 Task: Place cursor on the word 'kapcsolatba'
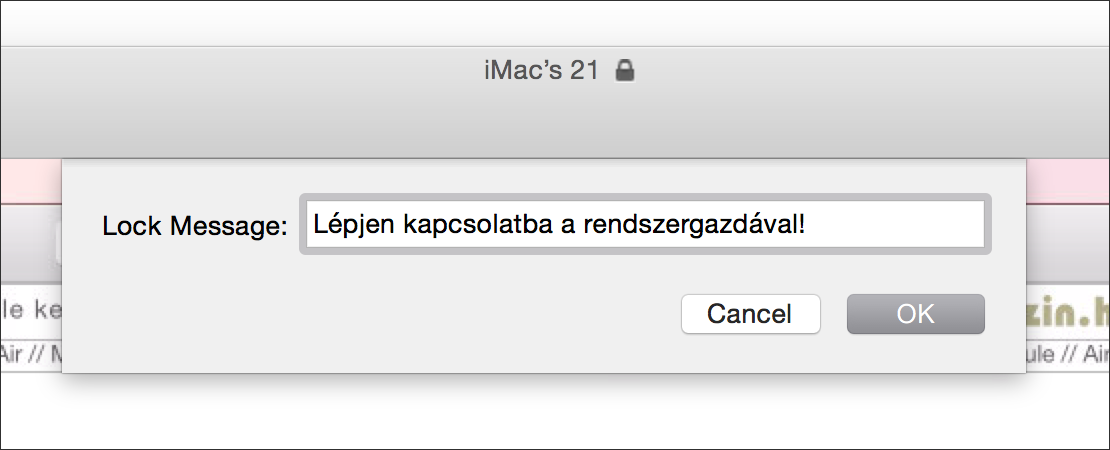pos(477,224)
